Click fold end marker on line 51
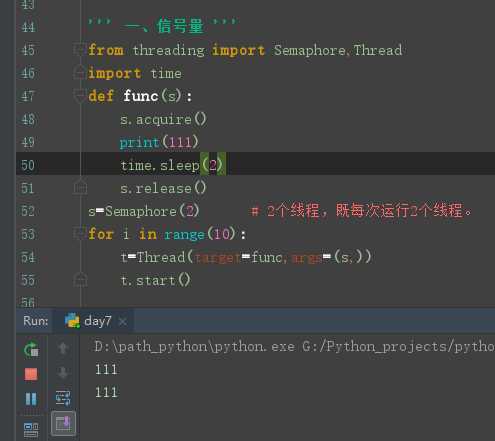495x441 pixels. (x=80, y=188)
